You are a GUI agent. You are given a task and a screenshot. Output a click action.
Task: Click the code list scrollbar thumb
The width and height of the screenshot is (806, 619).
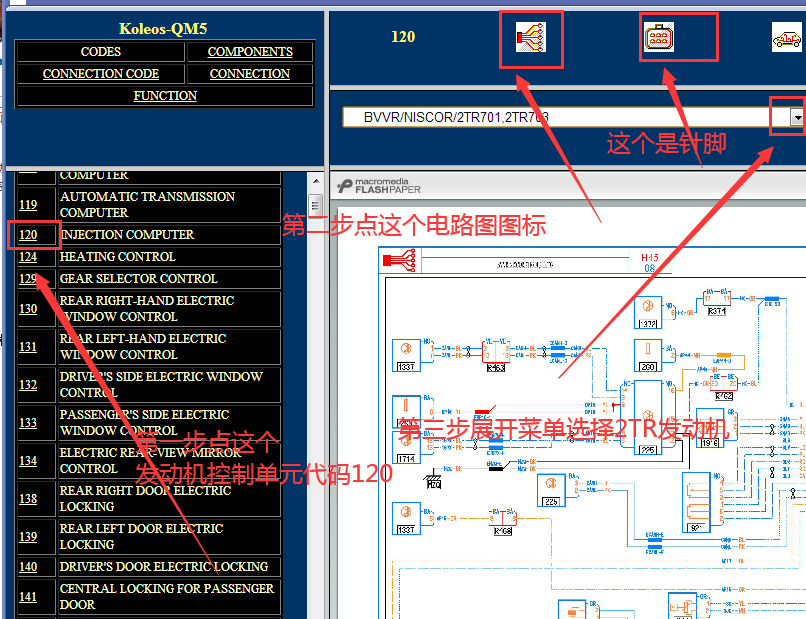(316, 207)
